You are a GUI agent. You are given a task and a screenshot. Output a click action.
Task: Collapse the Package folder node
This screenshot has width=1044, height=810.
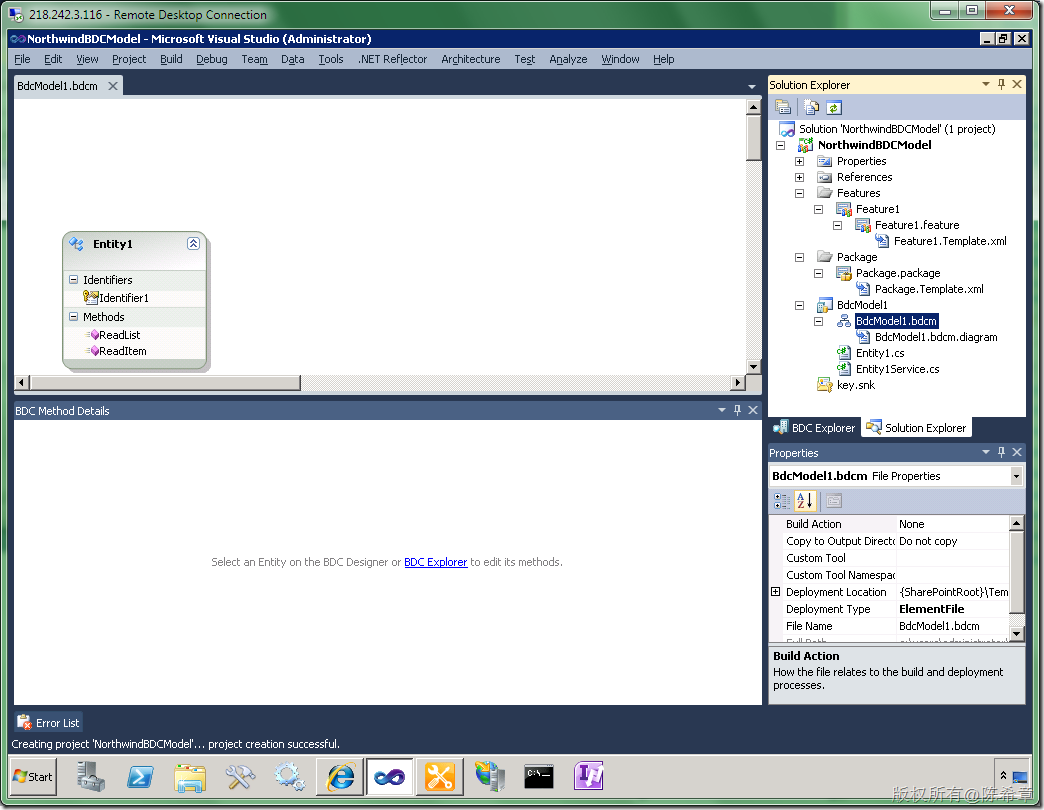799,257
